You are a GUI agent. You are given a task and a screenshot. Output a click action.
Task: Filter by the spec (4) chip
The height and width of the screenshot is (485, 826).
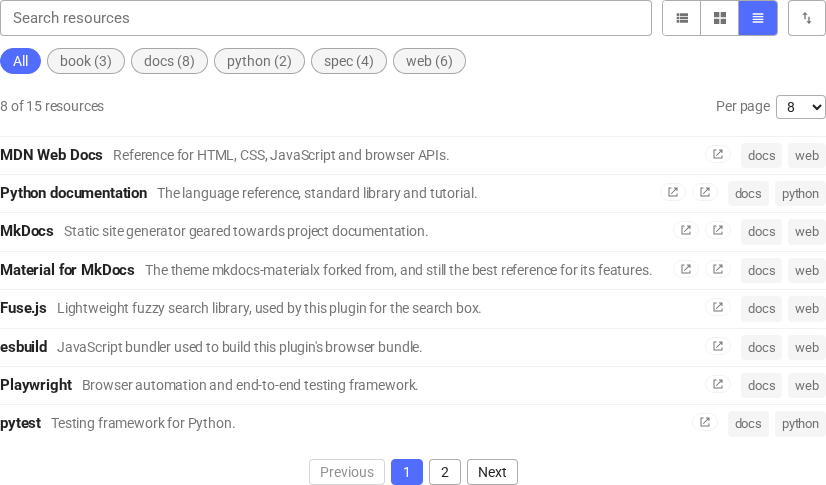coord(349,61)
